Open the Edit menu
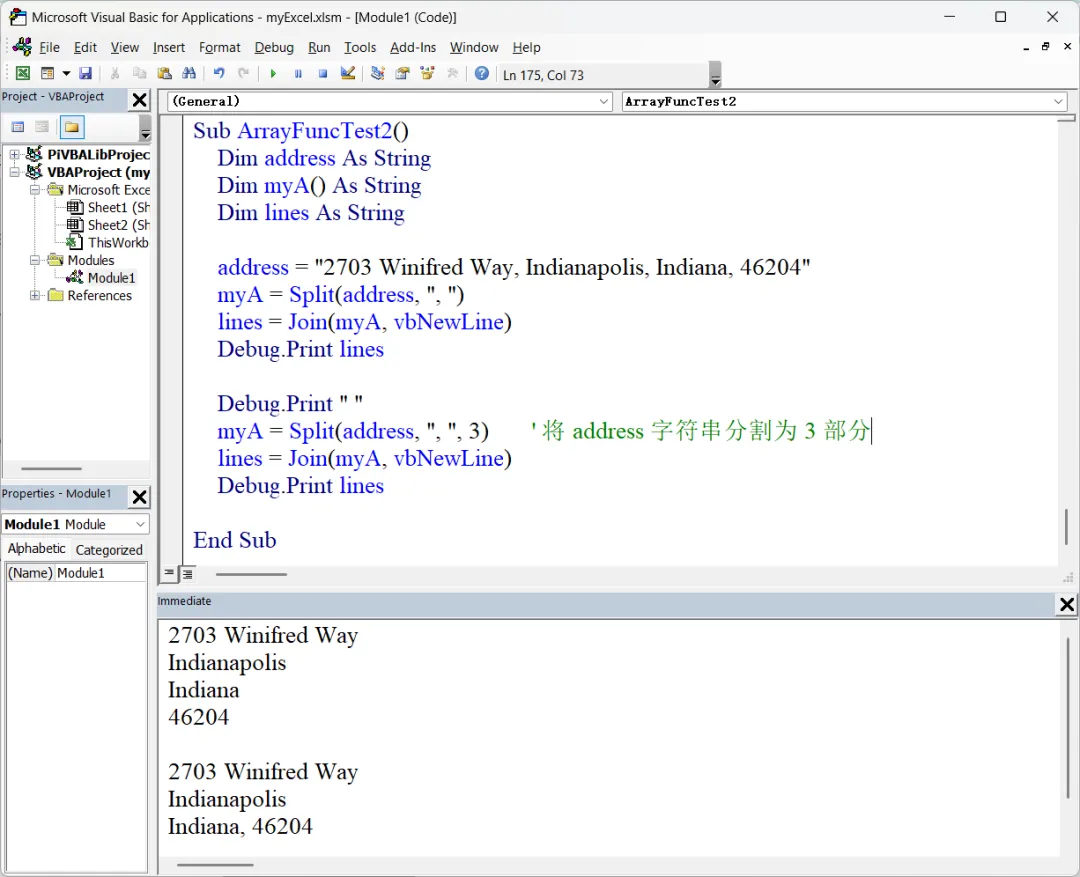 pos(85,48)
